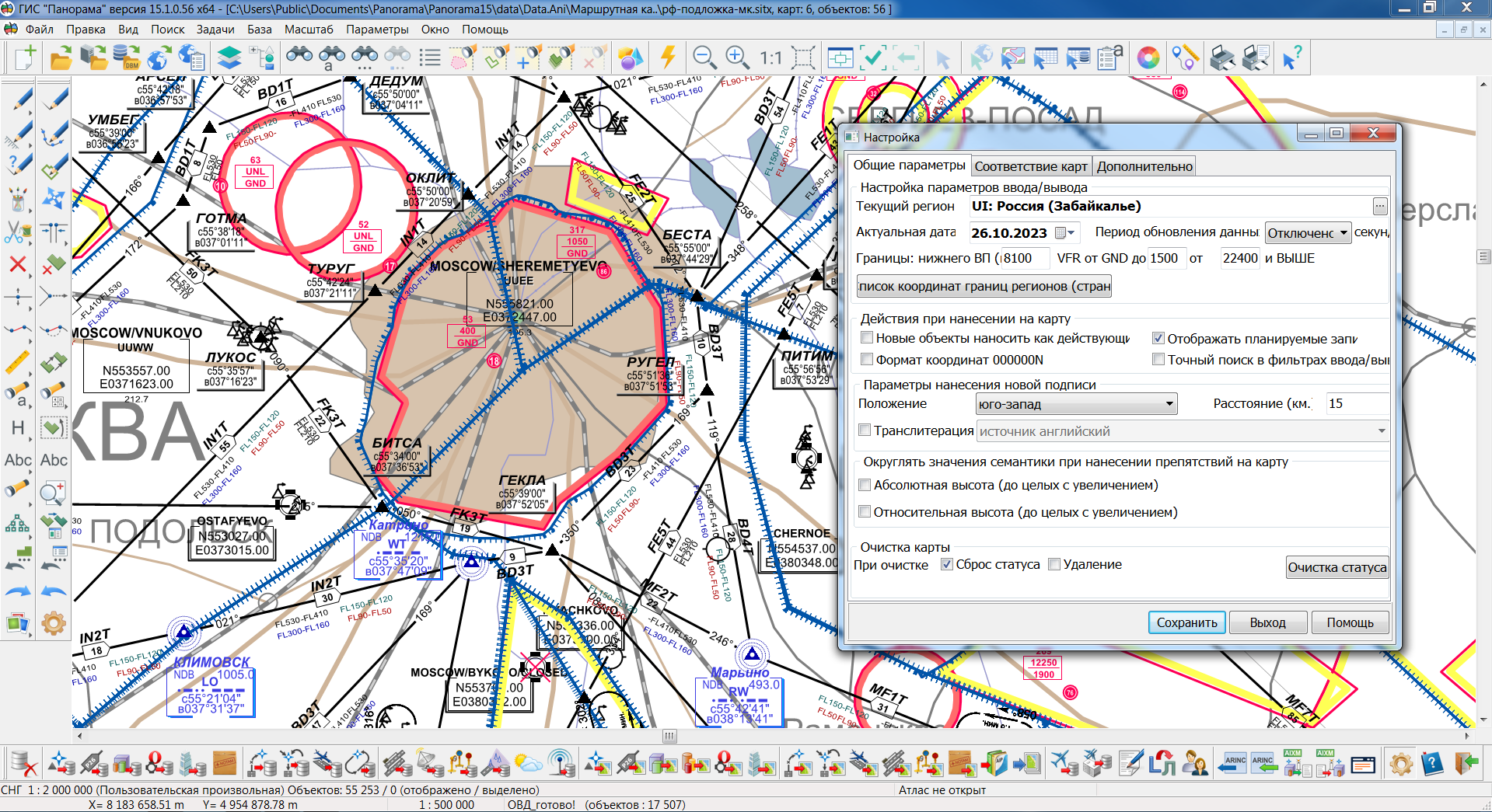Image resolution: width=1492 pixels, height=812 pixels.
Task: Click the vertical map scrollbar thumb
Action: tap(1483, 256)
